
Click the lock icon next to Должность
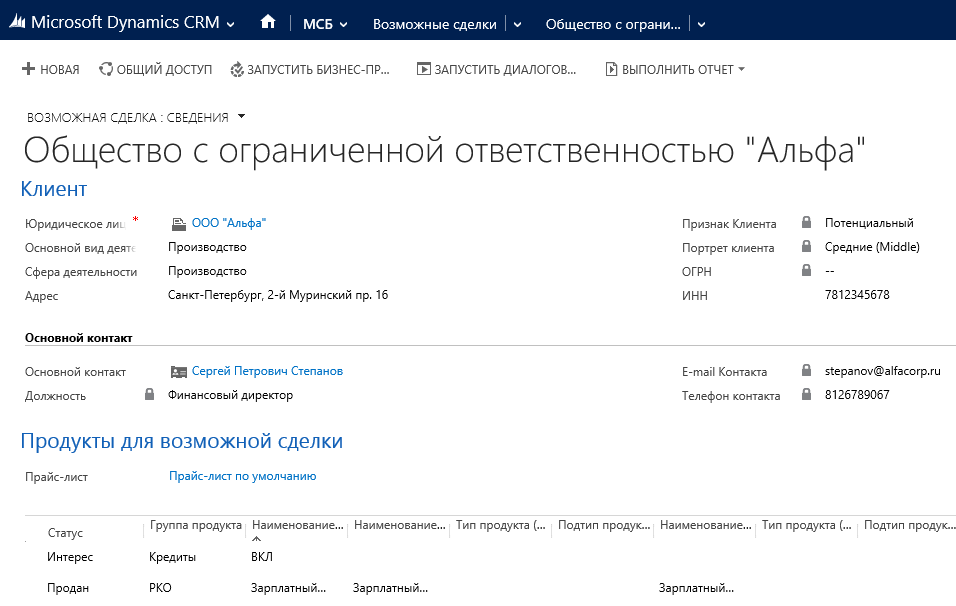149,394
